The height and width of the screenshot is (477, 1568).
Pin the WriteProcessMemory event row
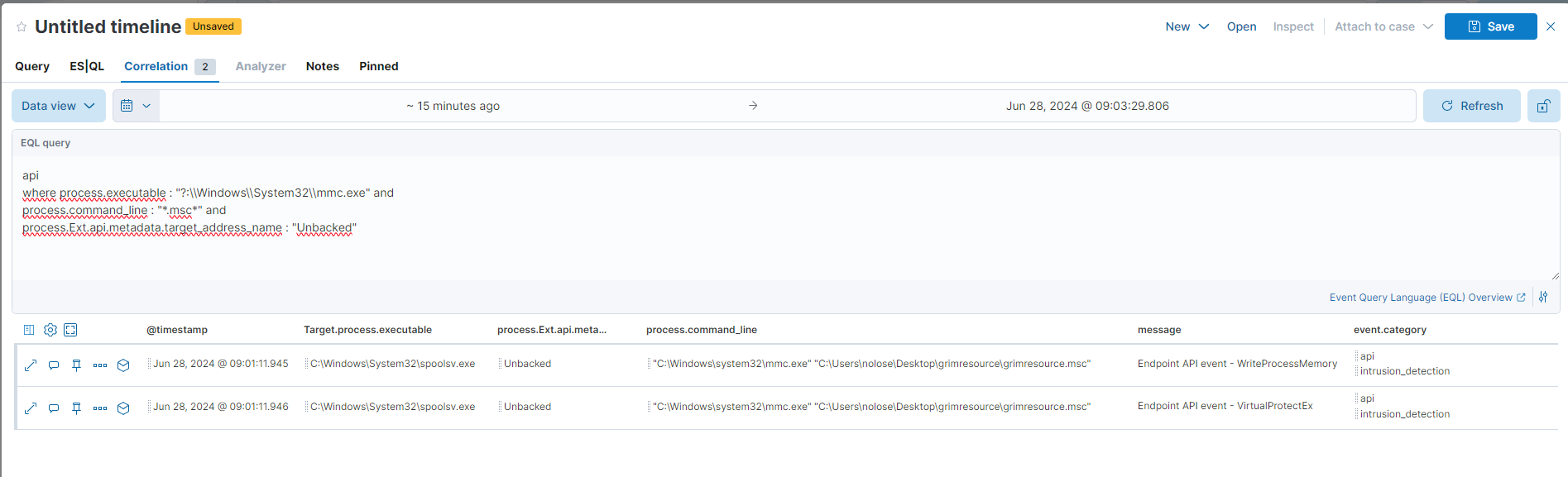click(x=77, y=365)
